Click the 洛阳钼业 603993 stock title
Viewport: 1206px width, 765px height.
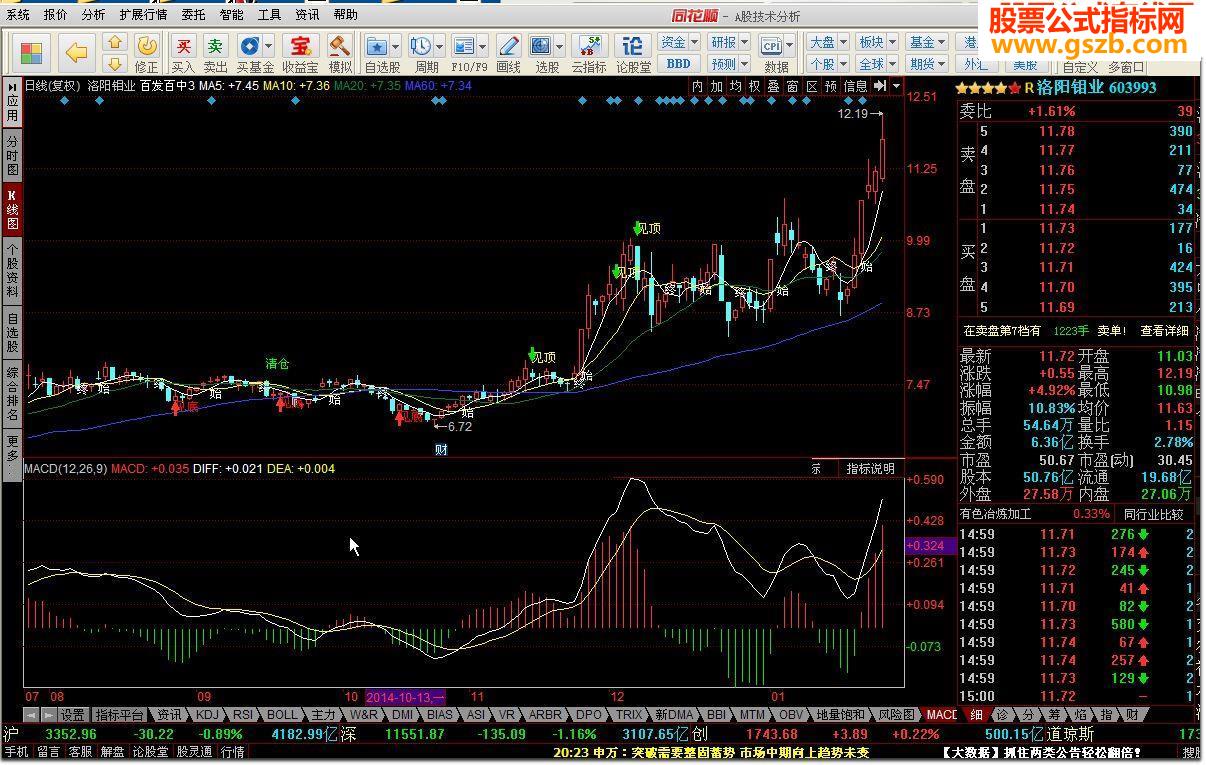[x=1095, y=87]
